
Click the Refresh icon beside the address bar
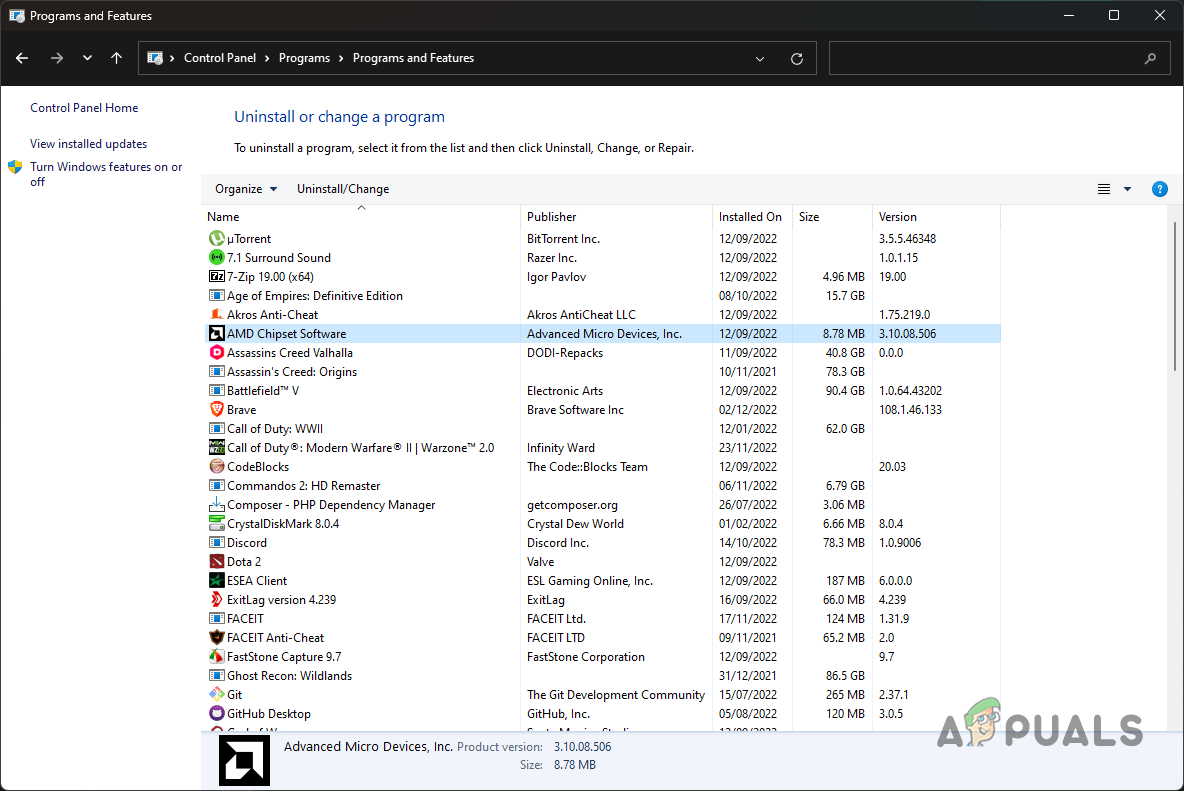[797, 58]
